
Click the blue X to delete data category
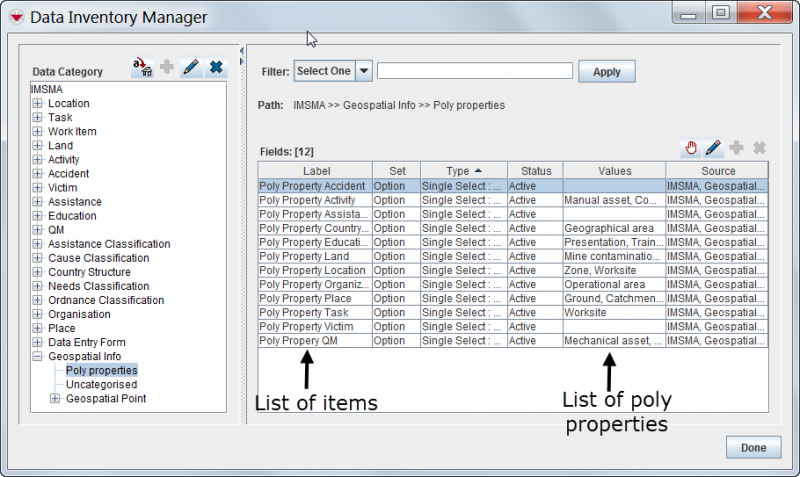(x=216, y=67)
